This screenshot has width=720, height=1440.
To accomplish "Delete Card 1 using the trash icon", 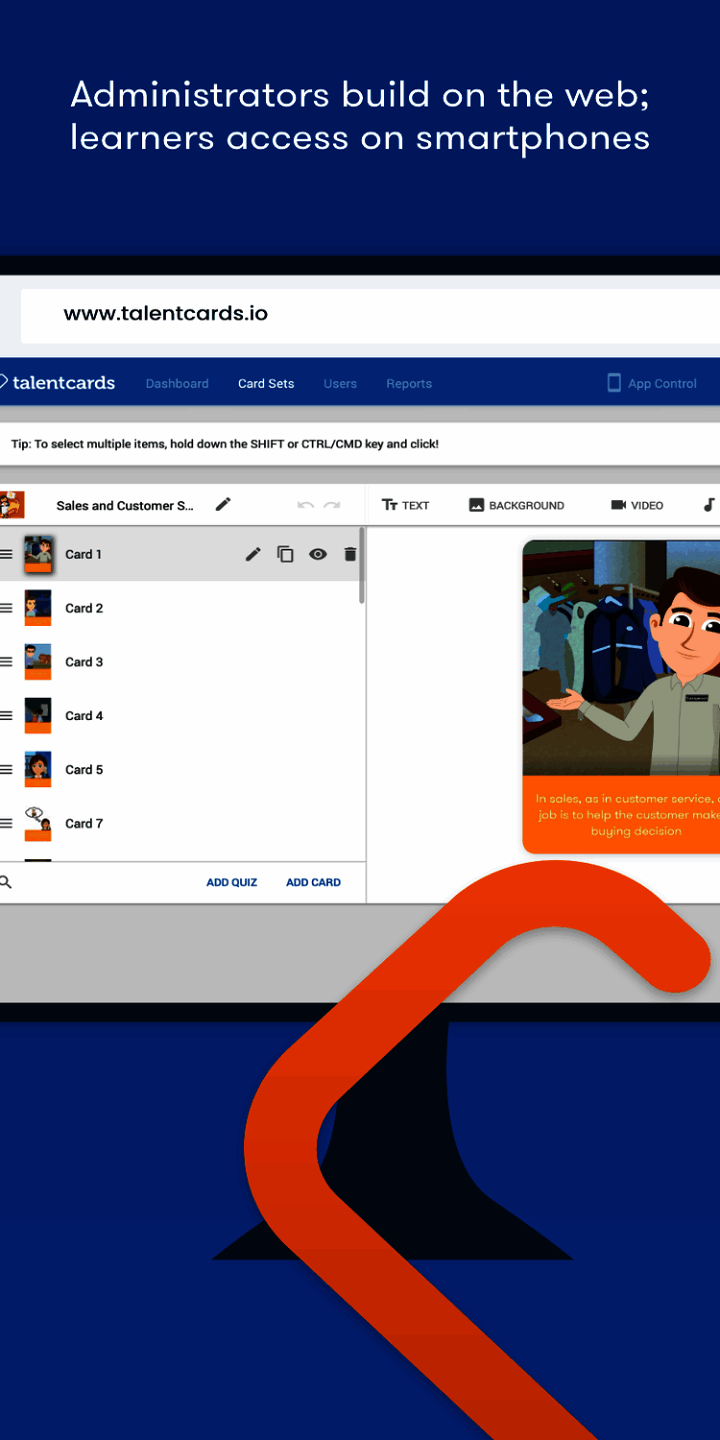I will click(x=349, y=554).
